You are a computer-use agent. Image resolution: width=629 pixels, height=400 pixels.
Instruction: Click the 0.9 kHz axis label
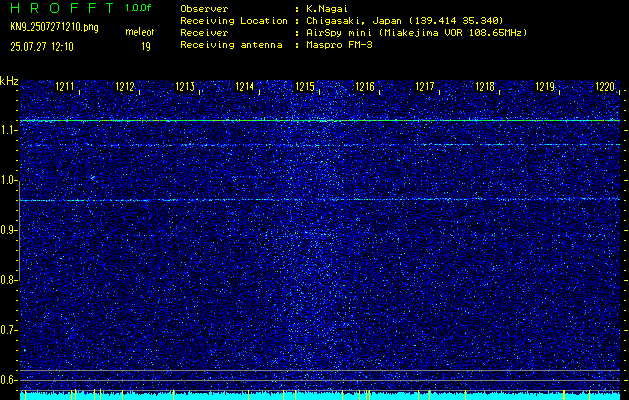[8, 230]
